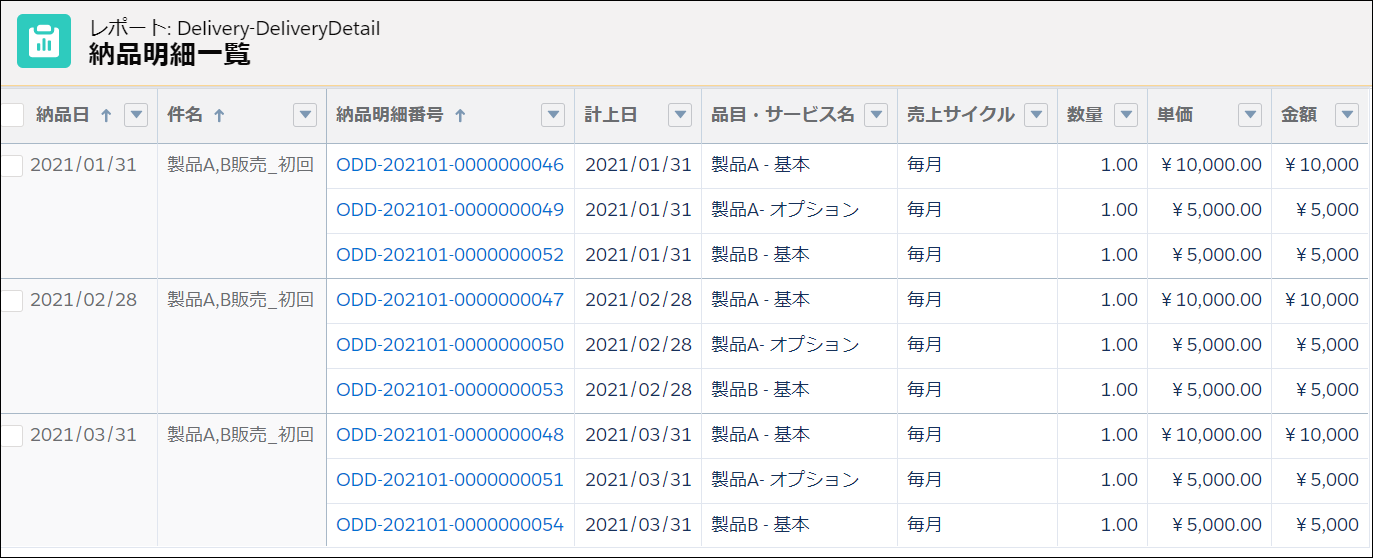Open the 計上日 column dropdown menu
Viewport: 1373px width, 558px height.
point(680,115)
